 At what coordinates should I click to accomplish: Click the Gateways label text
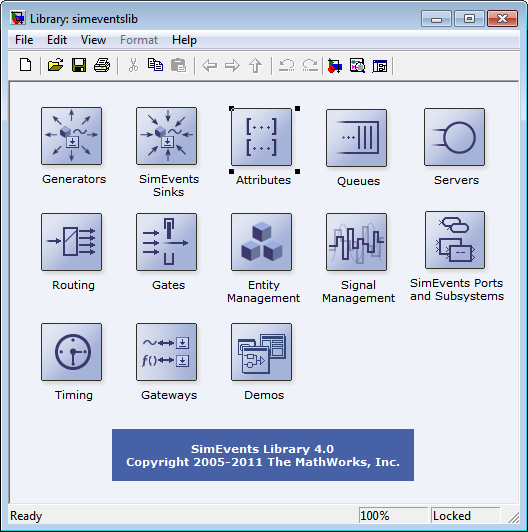pos(169,395)
